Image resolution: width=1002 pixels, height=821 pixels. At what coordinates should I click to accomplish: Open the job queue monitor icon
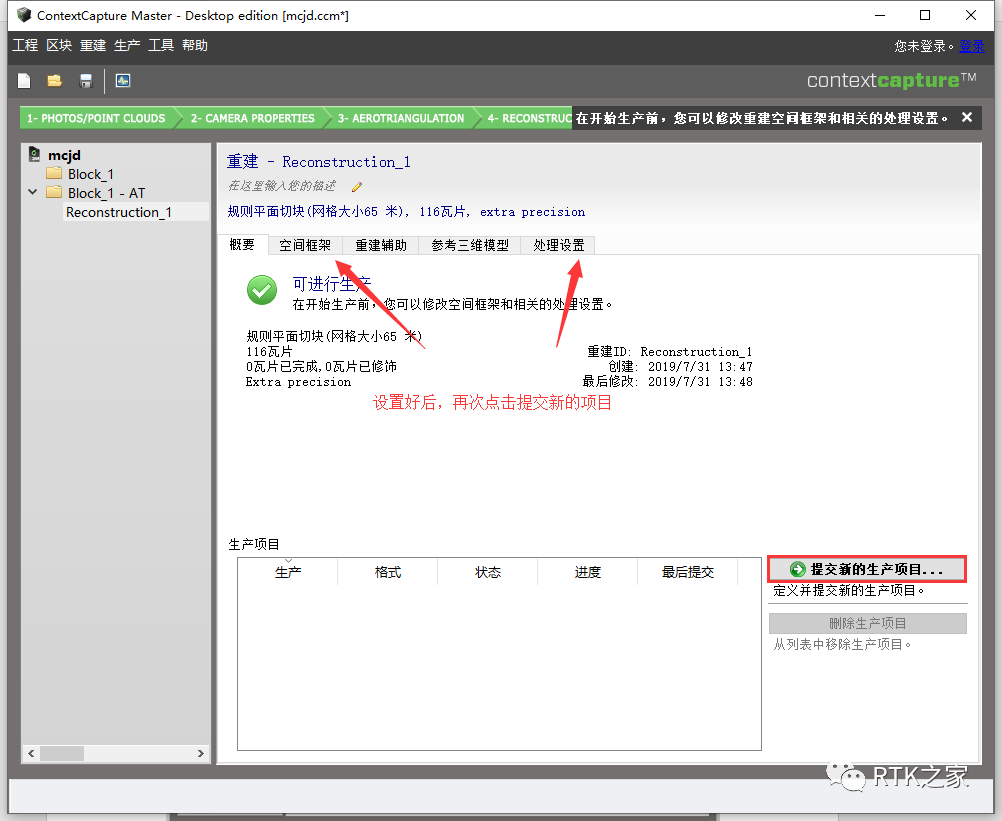[x=123, y=81]
